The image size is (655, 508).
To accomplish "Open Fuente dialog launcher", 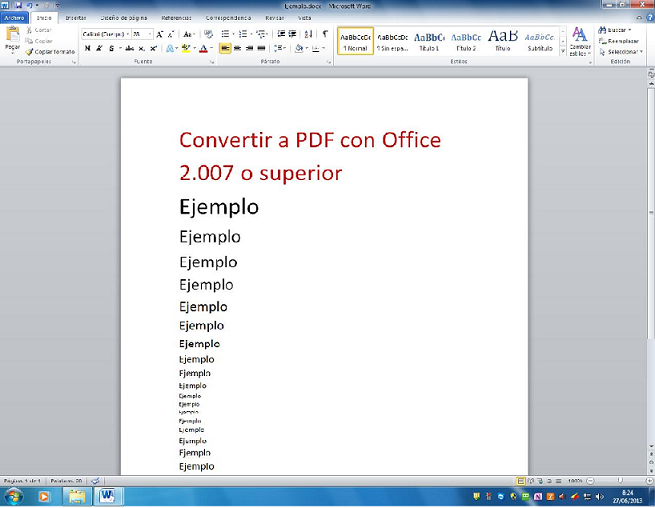I will pos(212,62).
